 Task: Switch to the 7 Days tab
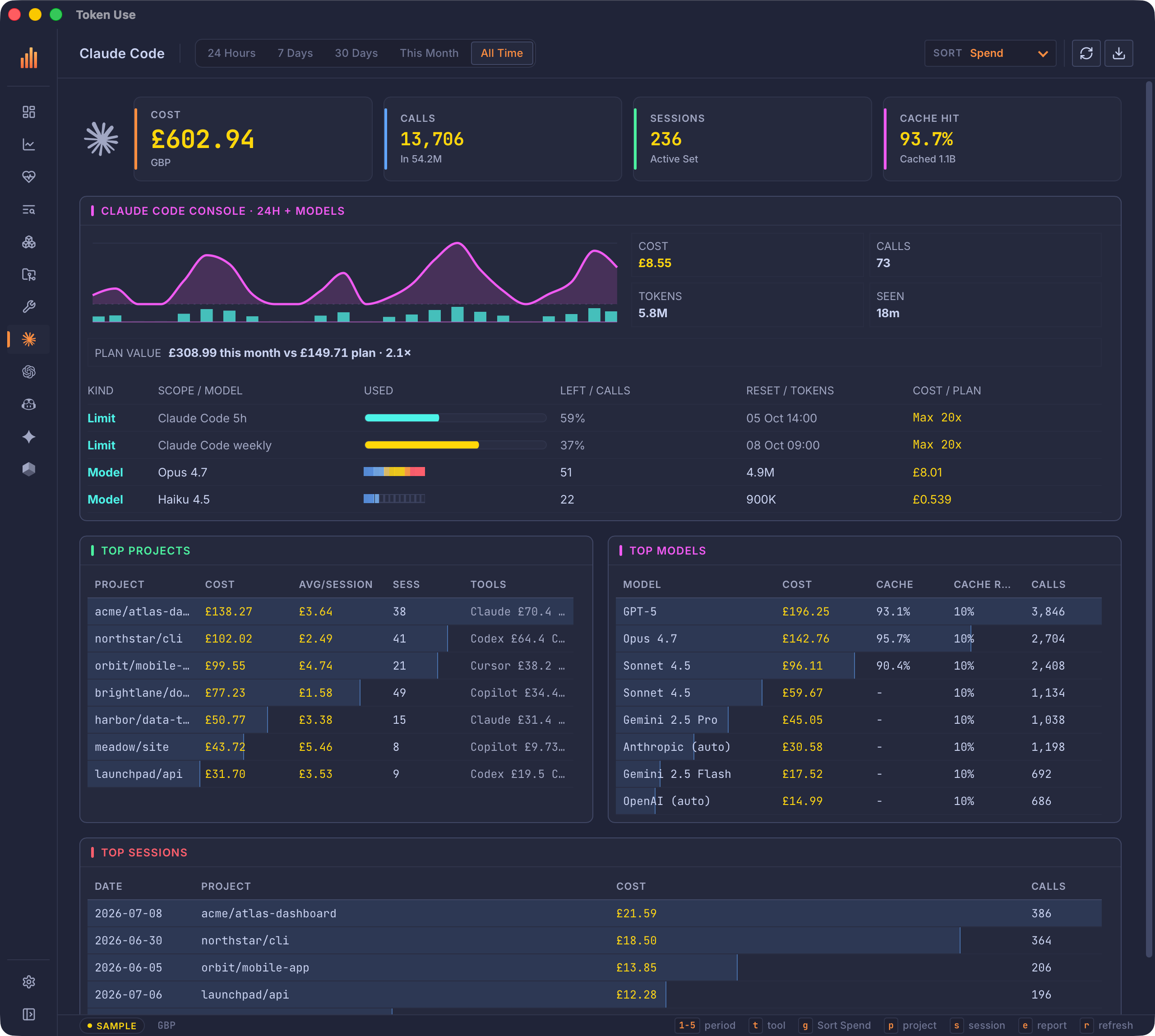[x=295, y=53]
